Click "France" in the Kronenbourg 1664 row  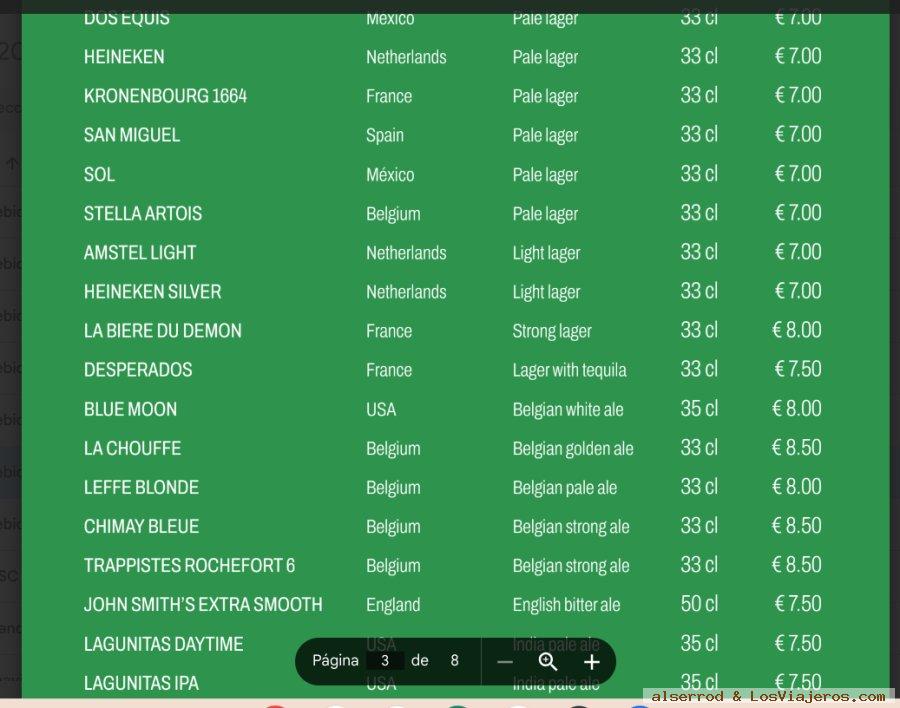point(389,96)
